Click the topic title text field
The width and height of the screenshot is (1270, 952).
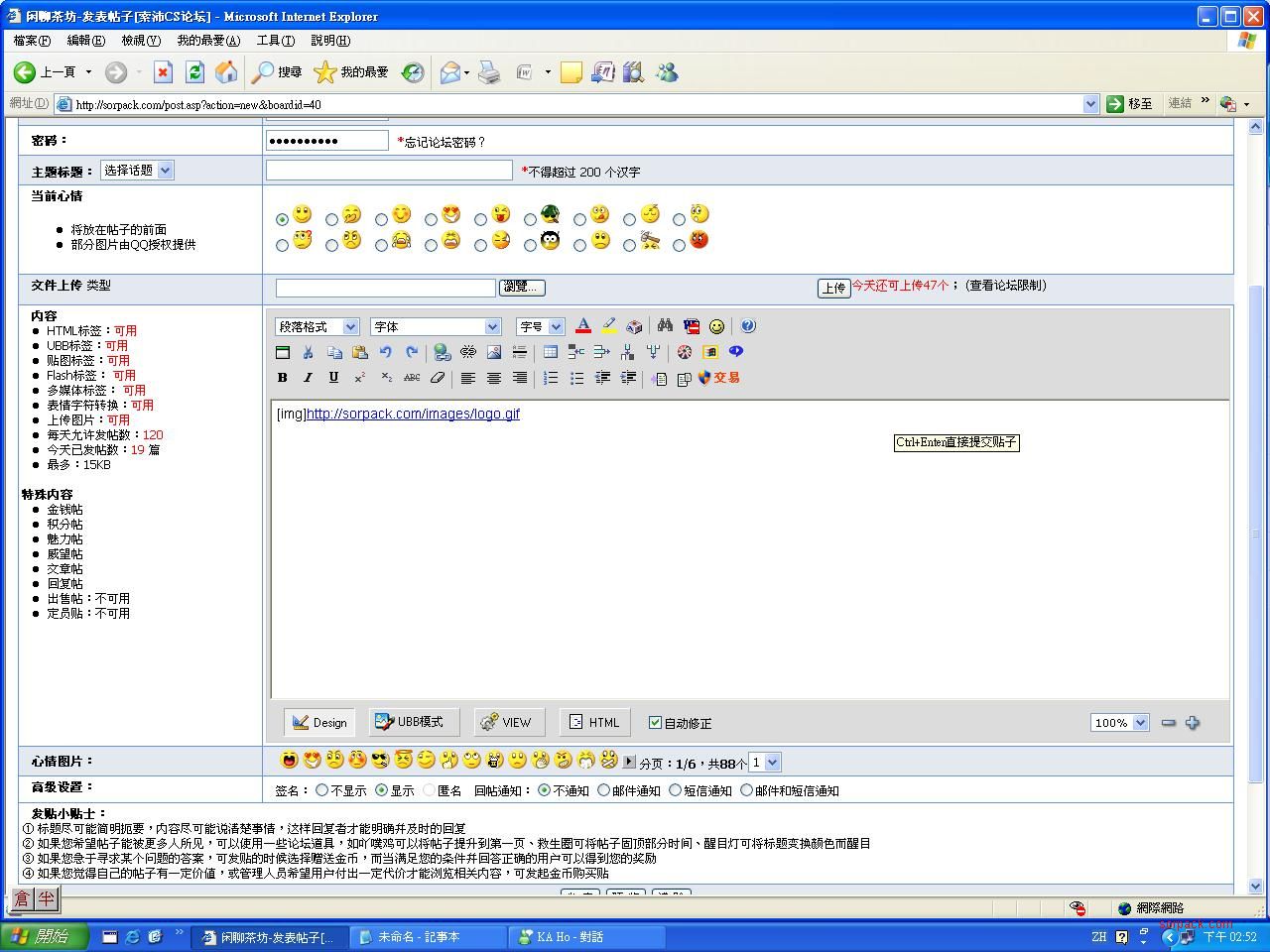coord(389,171)
